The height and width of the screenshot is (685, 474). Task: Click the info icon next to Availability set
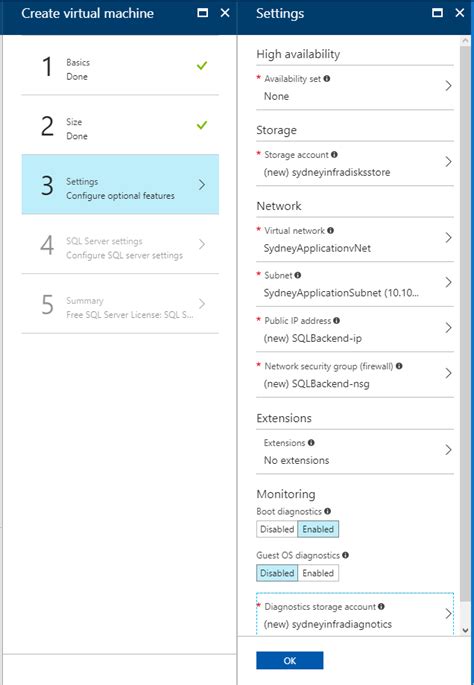327,79
